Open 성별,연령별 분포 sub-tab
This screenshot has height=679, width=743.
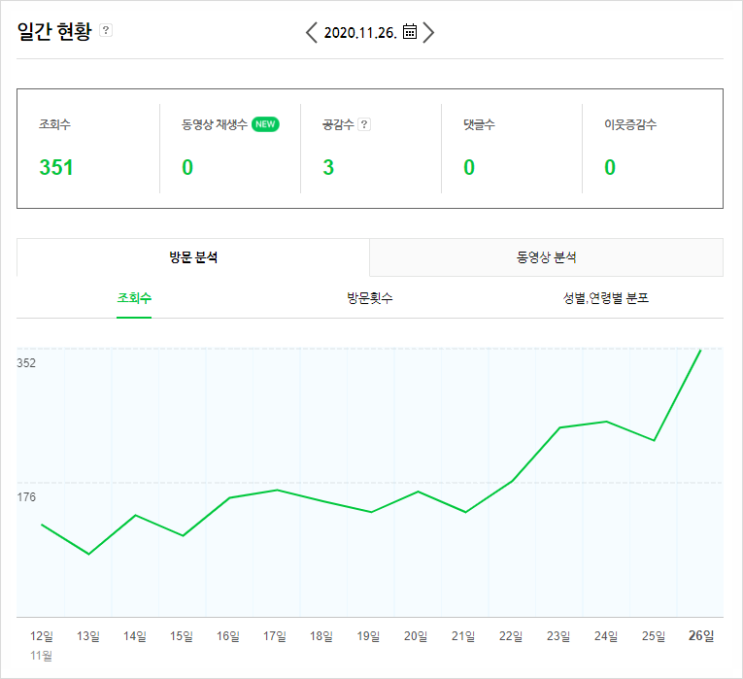coord(606,298)
